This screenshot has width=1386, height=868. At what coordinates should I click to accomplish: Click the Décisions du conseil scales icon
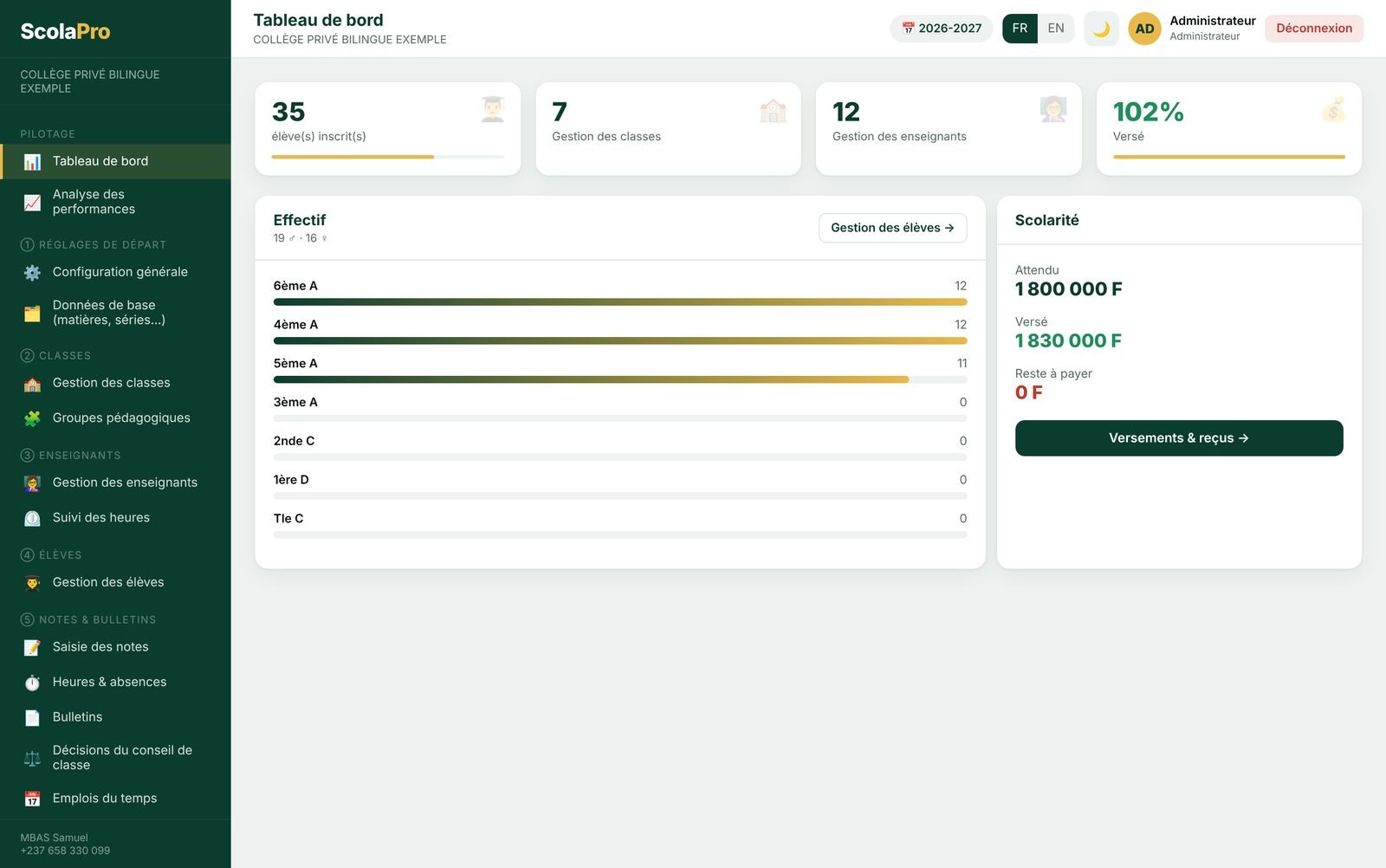click(32, 759)
